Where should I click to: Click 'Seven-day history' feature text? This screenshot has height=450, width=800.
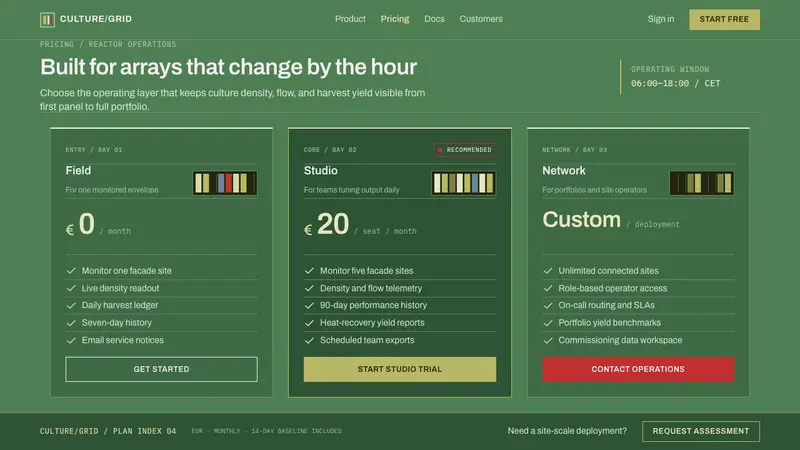tap(117, 323)
